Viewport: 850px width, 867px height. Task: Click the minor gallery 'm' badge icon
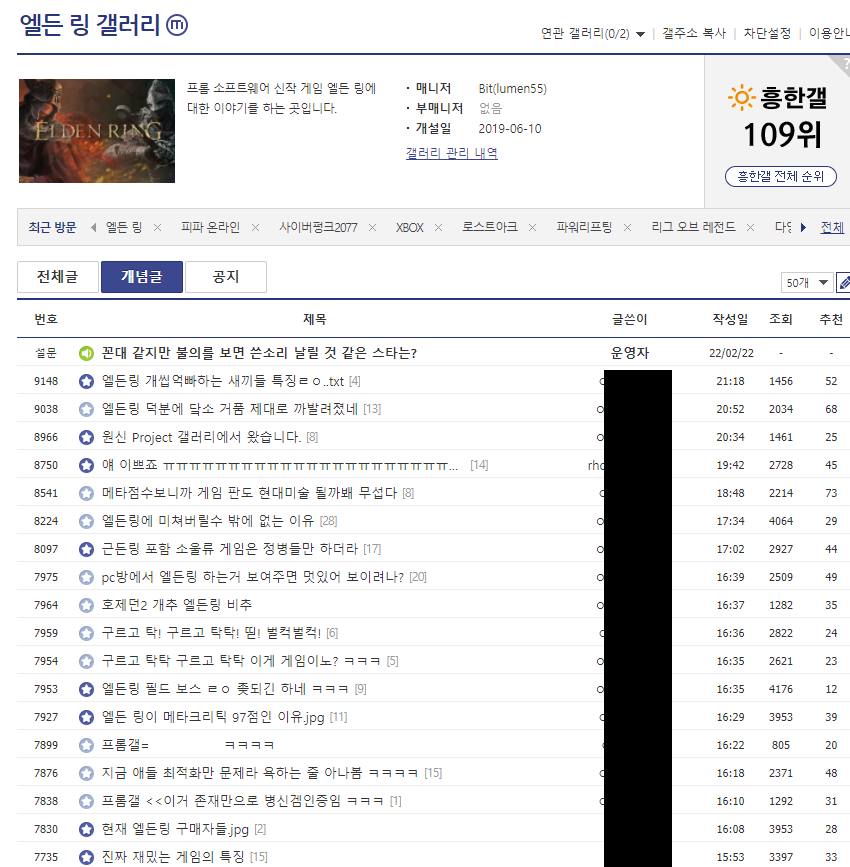point(177,25)
